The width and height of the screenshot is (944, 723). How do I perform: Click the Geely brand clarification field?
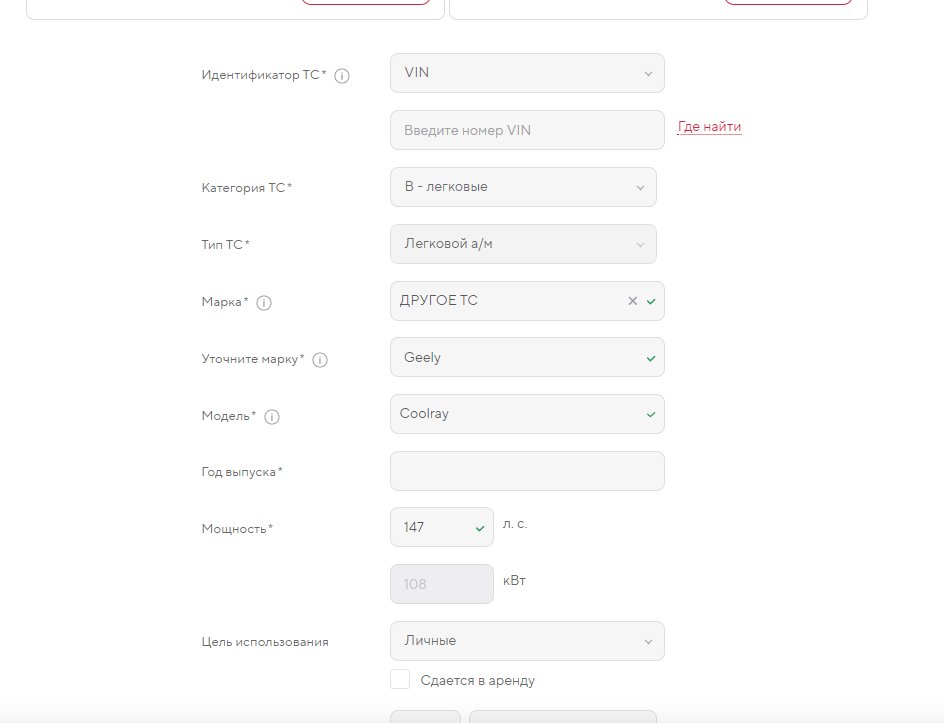click(527, 357)
